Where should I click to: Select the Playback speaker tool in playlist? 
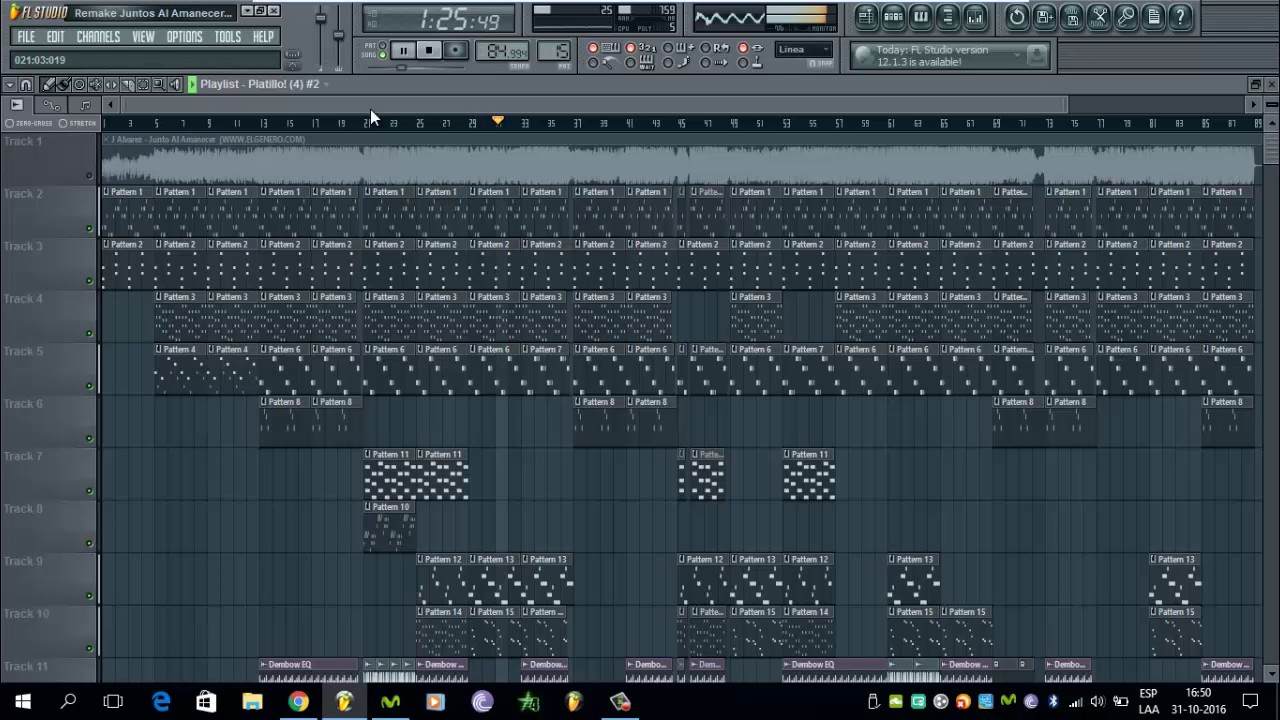(x=175, y=85)
